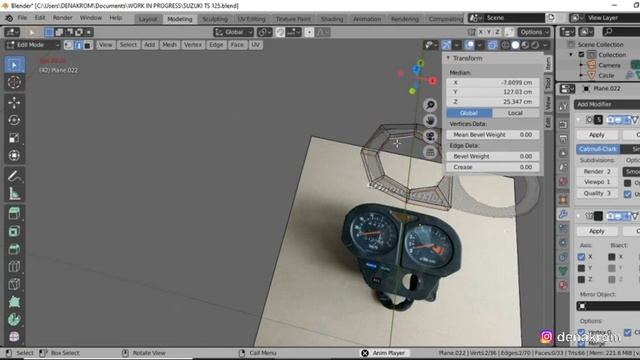This screenshot has width=640, height=360.
Task: Open Global transform orientation dropdown
Action: coord(233,32)
